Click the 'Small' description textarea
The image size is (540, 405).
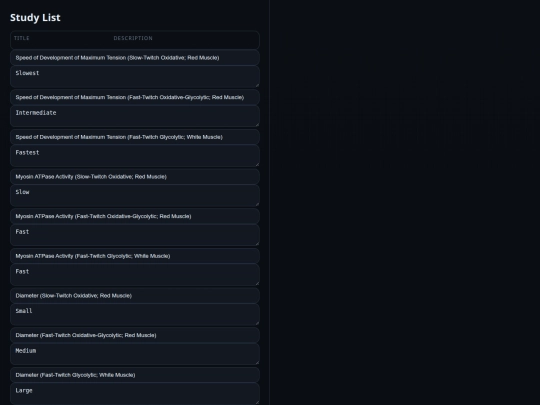click(135, 314)
